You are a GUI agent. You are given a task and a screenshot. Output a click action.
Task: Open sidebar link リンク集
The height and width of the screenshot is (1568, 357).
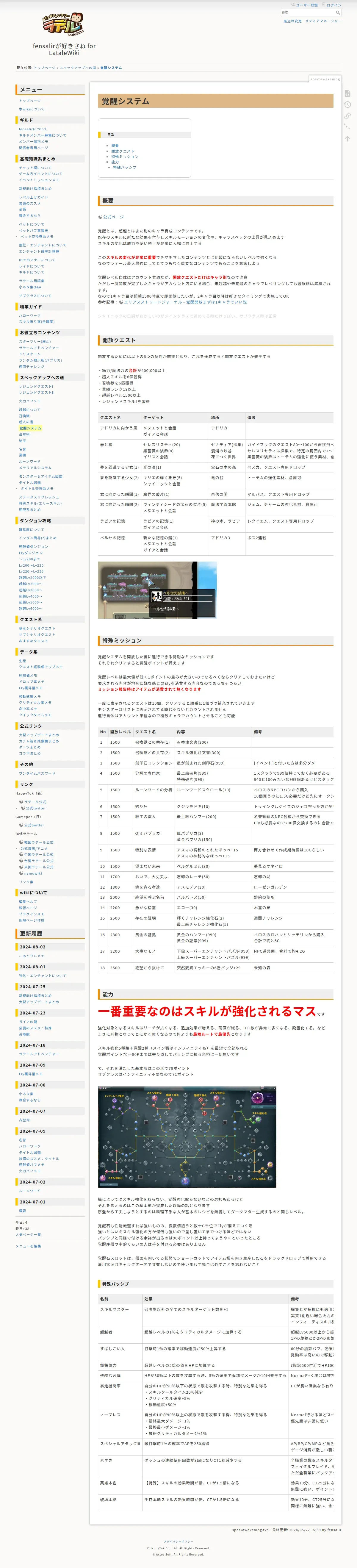(x=26, y=882)
